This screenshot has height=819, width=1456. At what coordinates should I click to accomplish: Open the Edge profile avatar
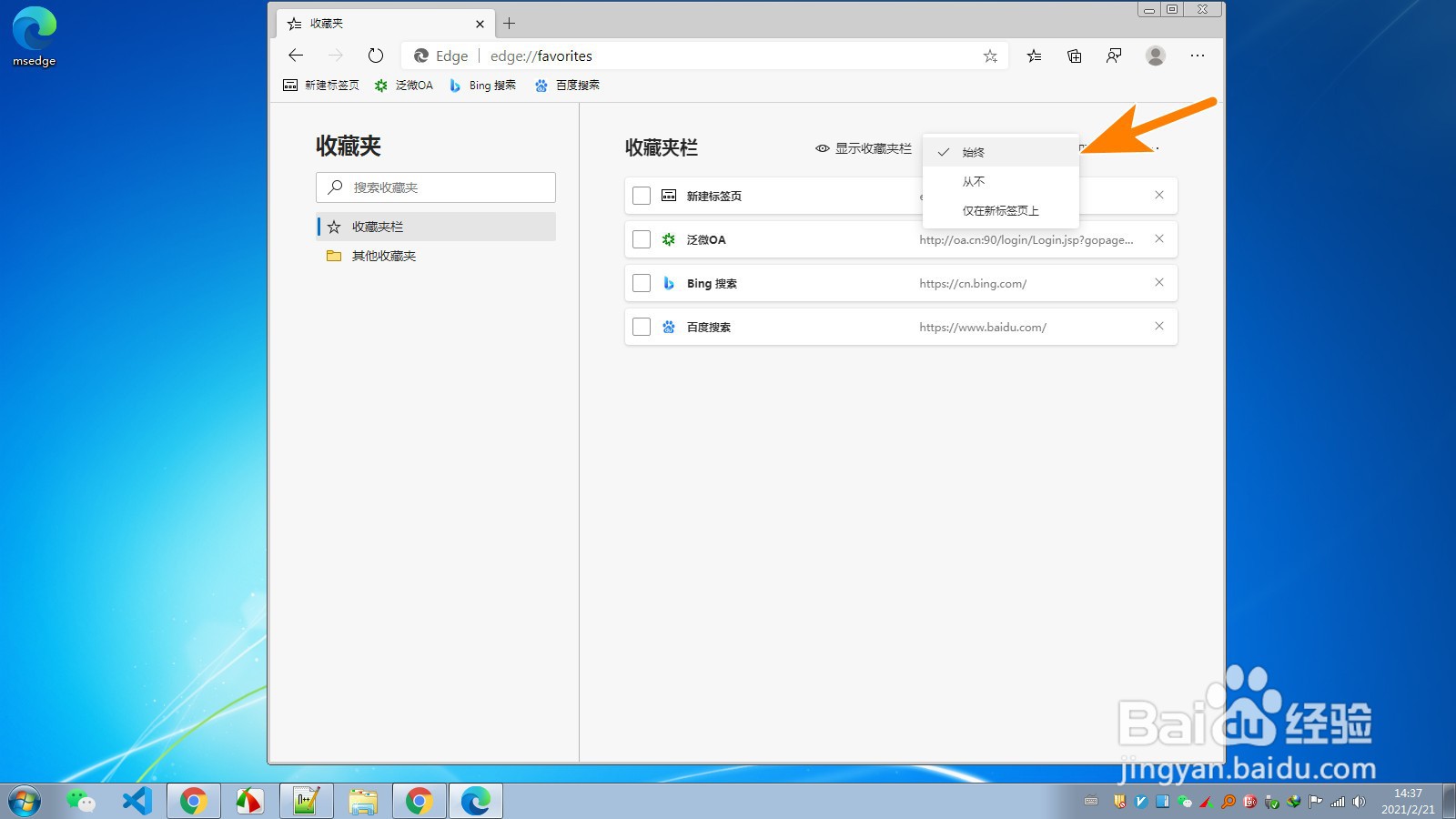1155,56
